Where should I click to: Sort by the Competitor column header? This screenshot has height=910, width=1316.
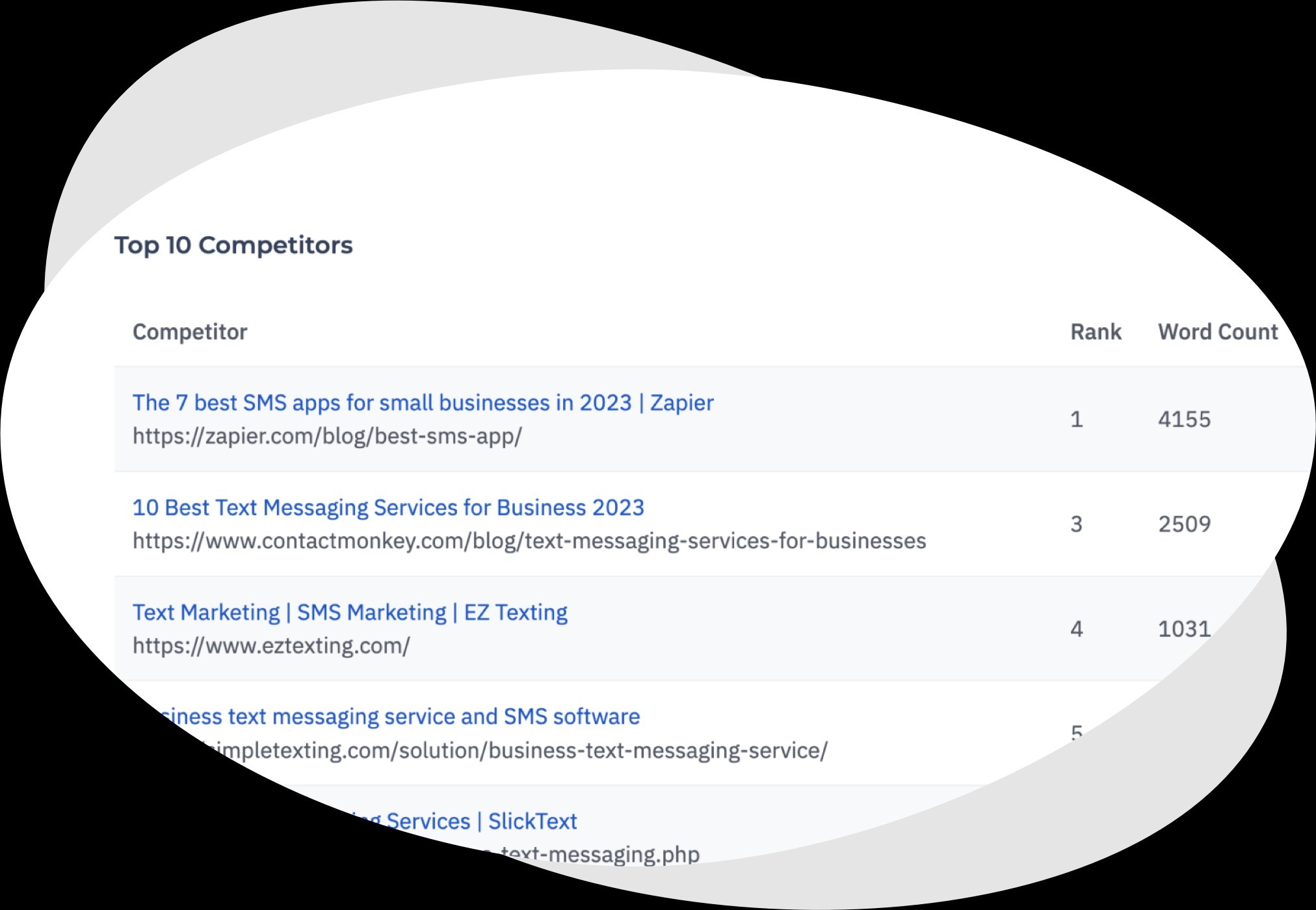(x=190, y=332)
